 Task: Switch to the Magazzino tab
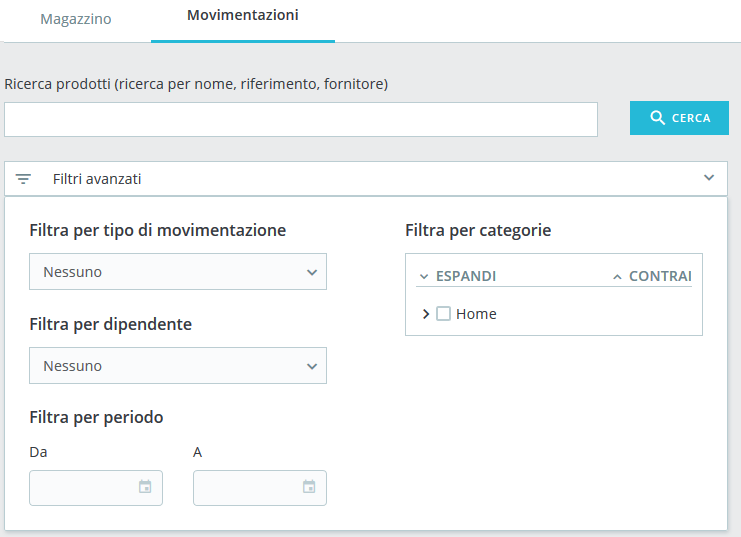[x=76, y=19]
